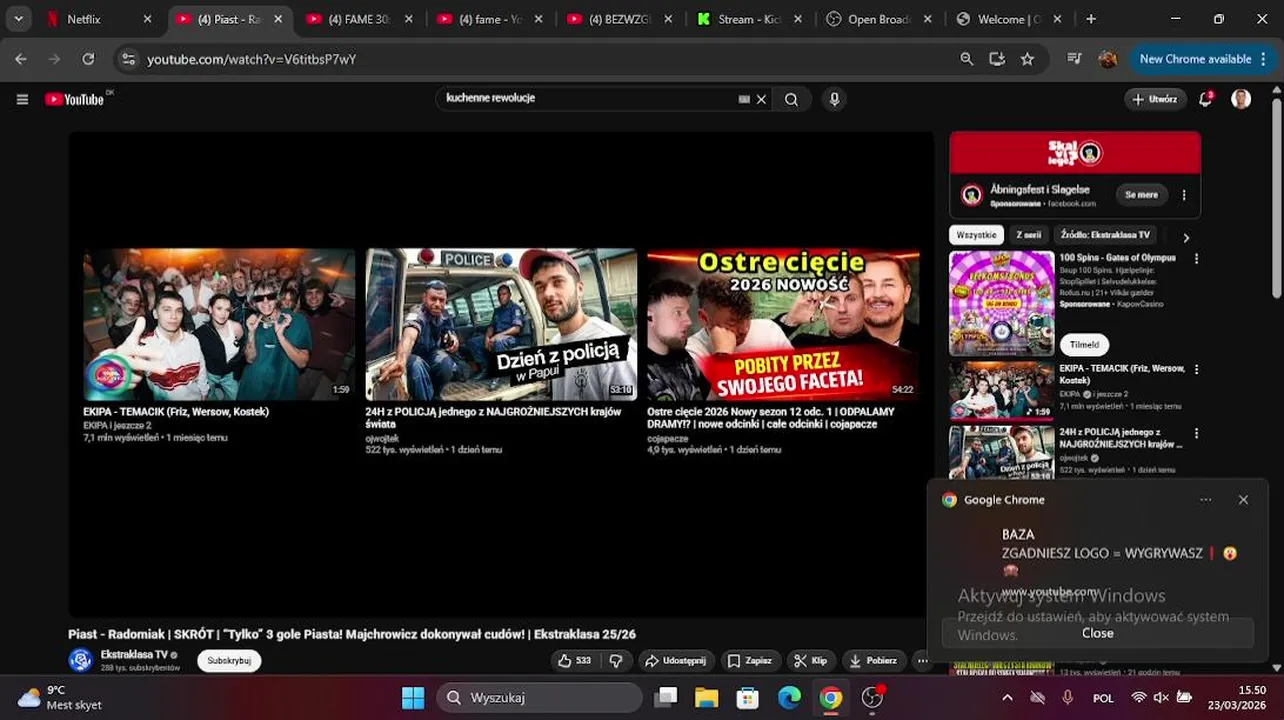Open the cast or install icon in address bar

tap(997, 59)
